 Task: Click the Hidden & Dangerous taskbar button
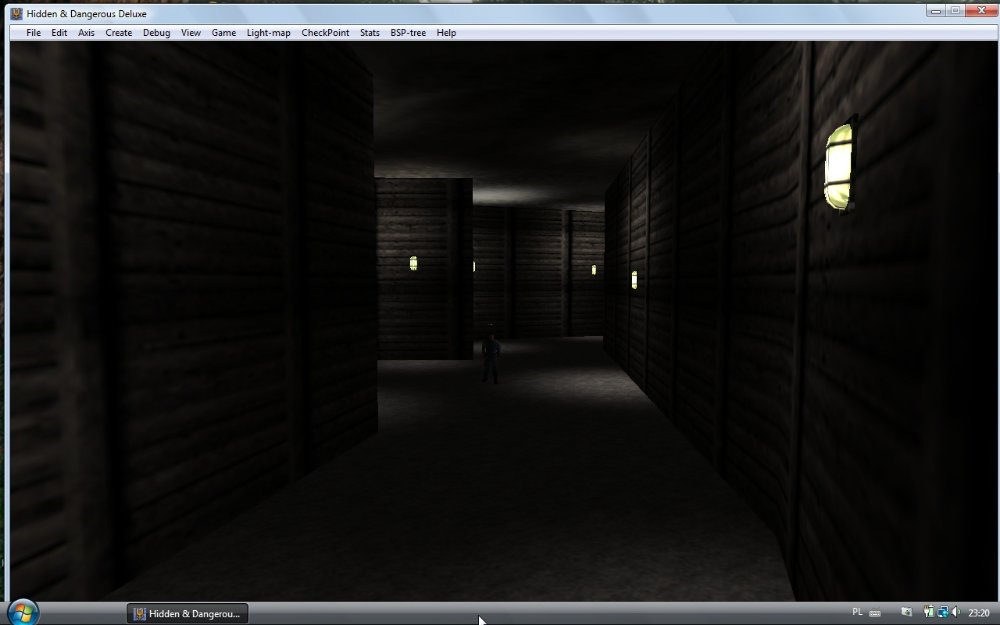(187, 614)
